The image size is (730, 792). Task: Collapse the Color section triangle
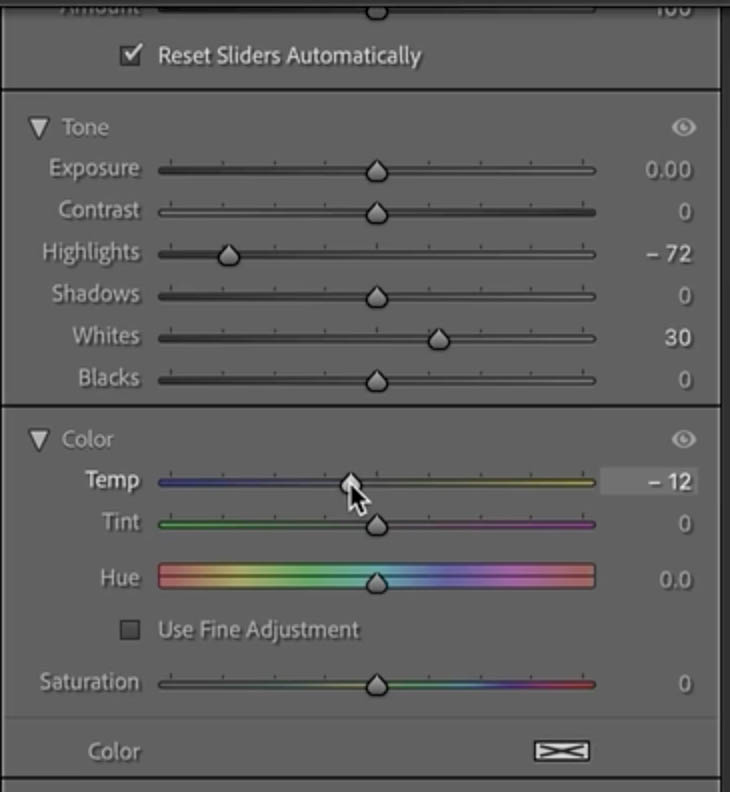pos(39,439)
